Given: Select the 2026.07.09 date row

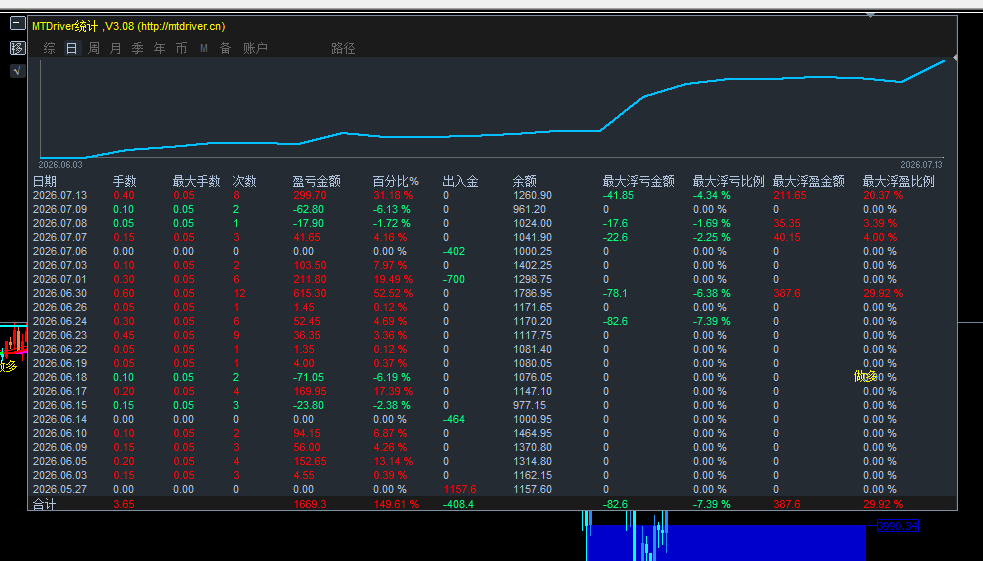Looking at the screenshot, I should 60,209.
